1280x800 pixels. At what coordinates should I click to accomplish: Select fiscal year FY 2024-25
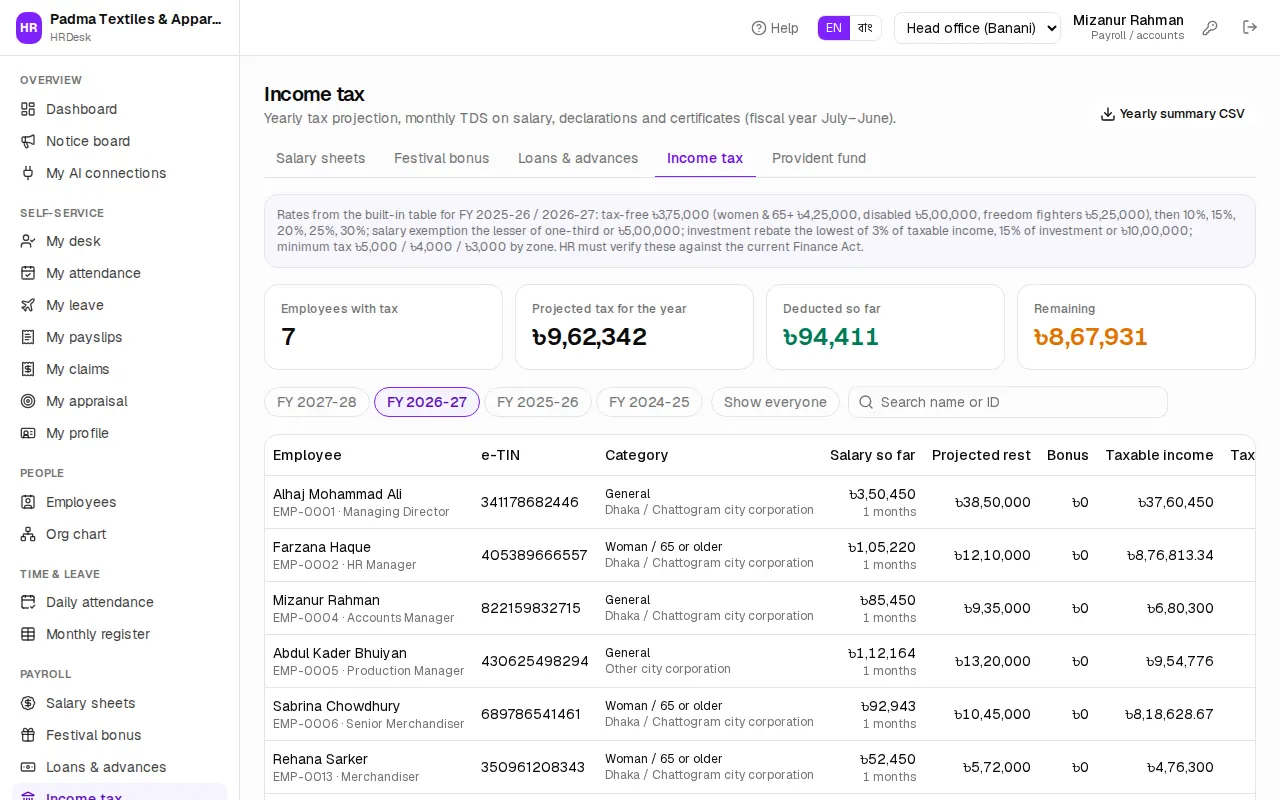tap(649, 402)
